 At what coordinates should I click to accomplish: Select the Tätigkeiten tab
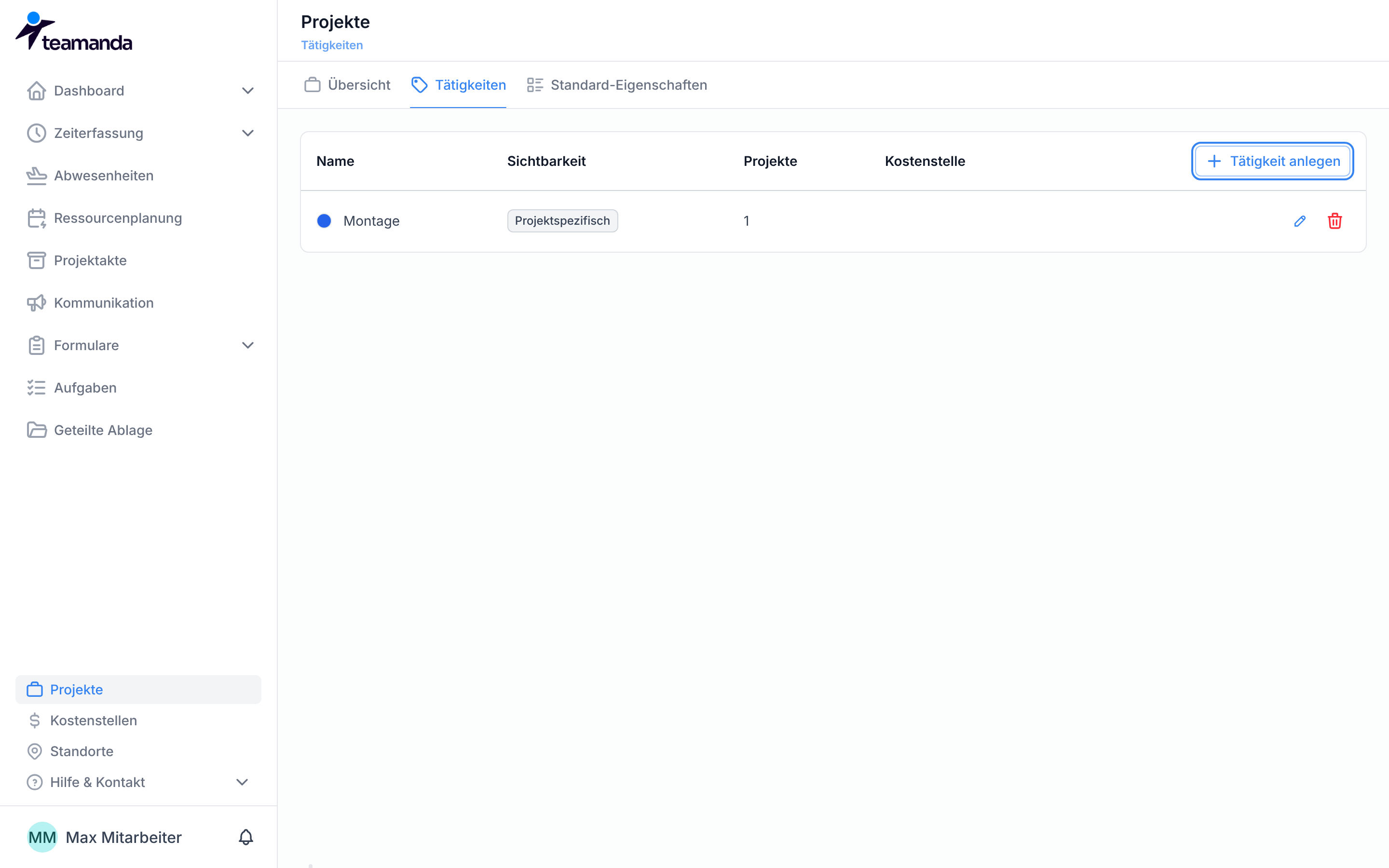(458, 85)
